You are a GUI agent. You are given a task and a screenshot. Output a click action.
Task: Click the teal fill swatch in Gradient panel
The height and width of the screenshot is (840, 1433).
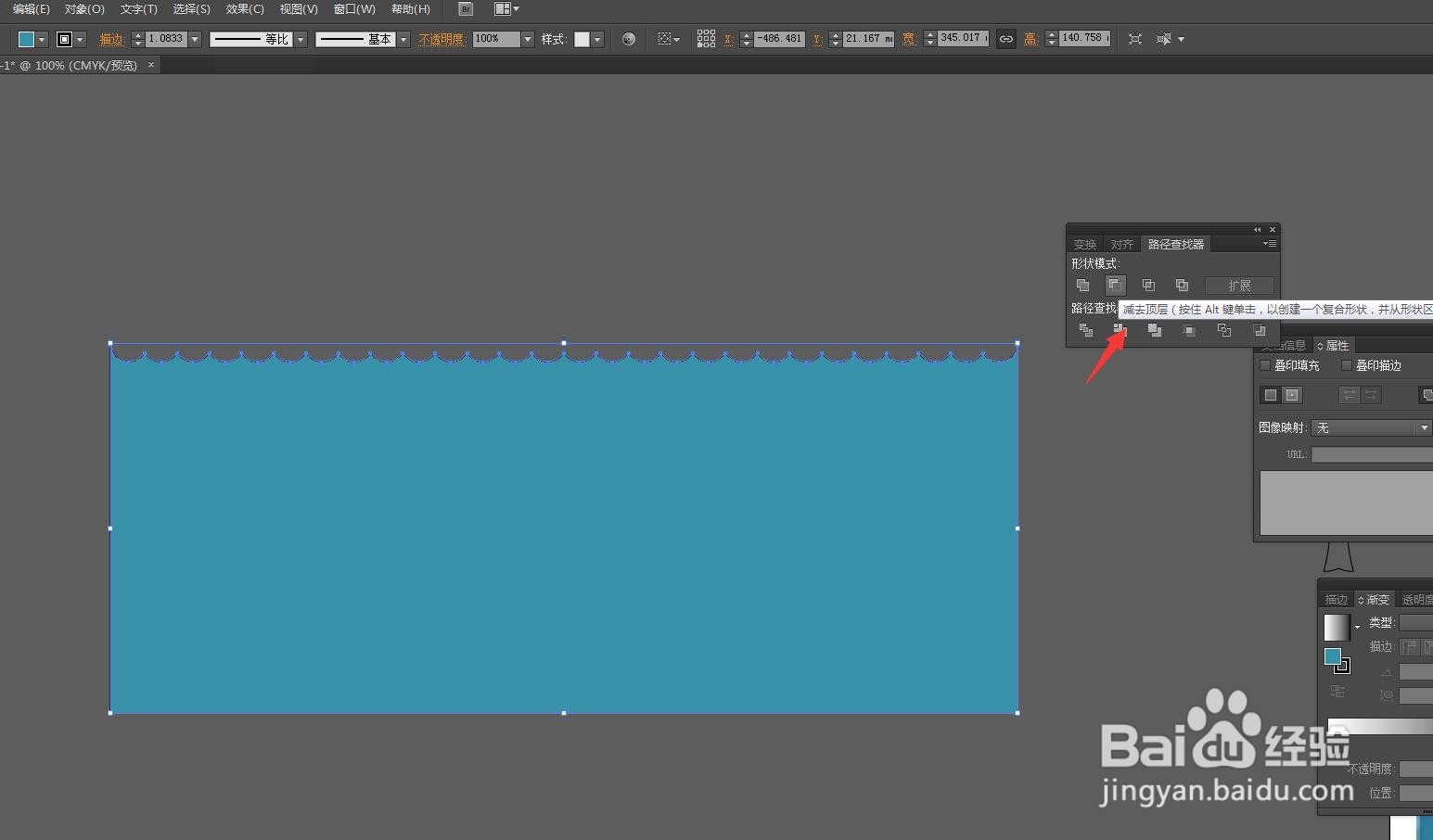pos(1333,656)
